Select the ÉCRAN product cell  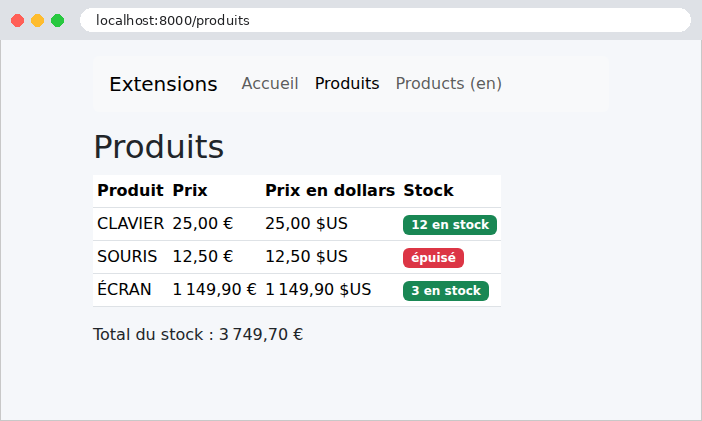(x=131, y=290)
